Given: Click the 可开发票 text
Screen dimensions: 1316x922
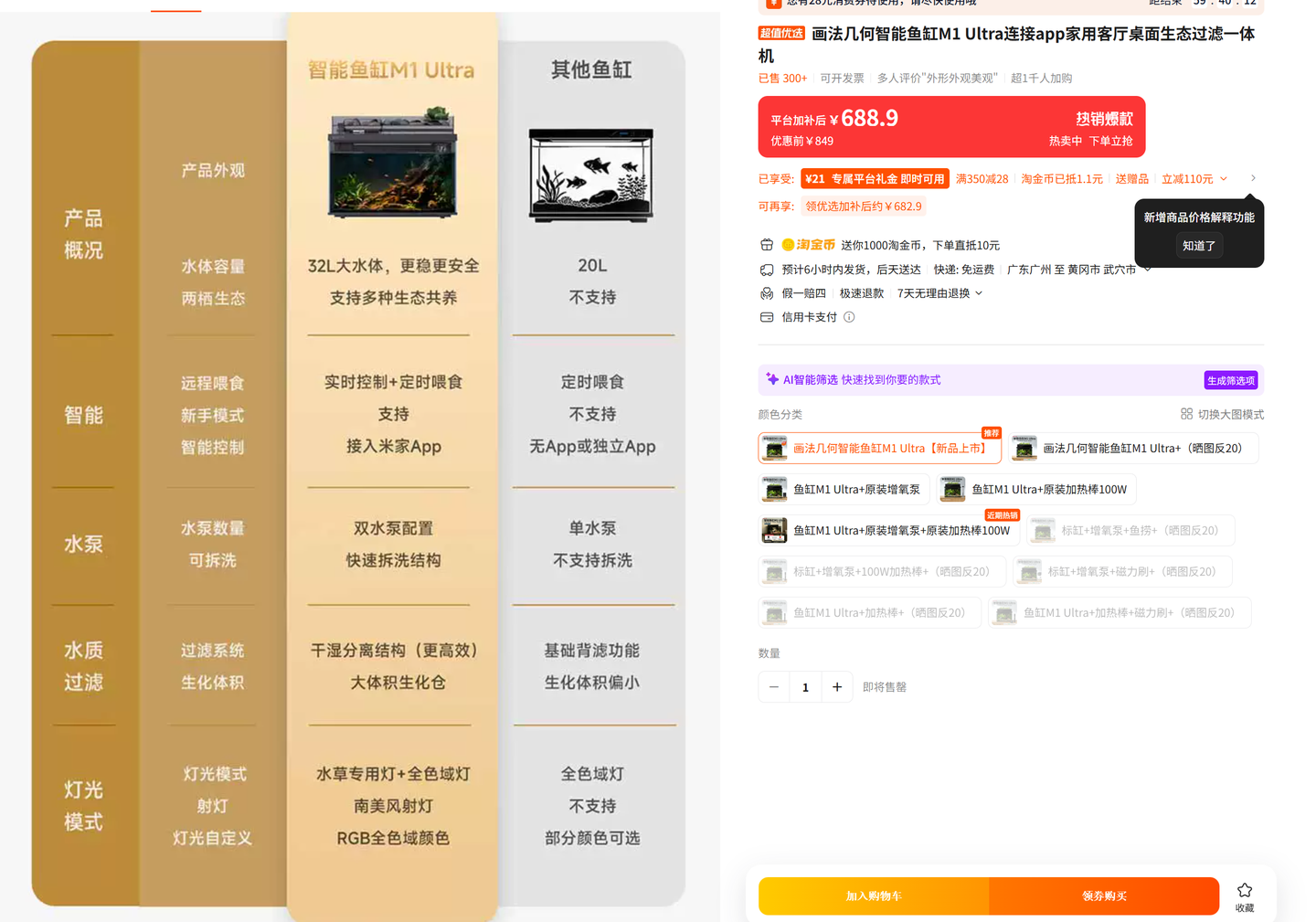Looking at the screenshot, I should pyautogui.click(x=842, y=79).
